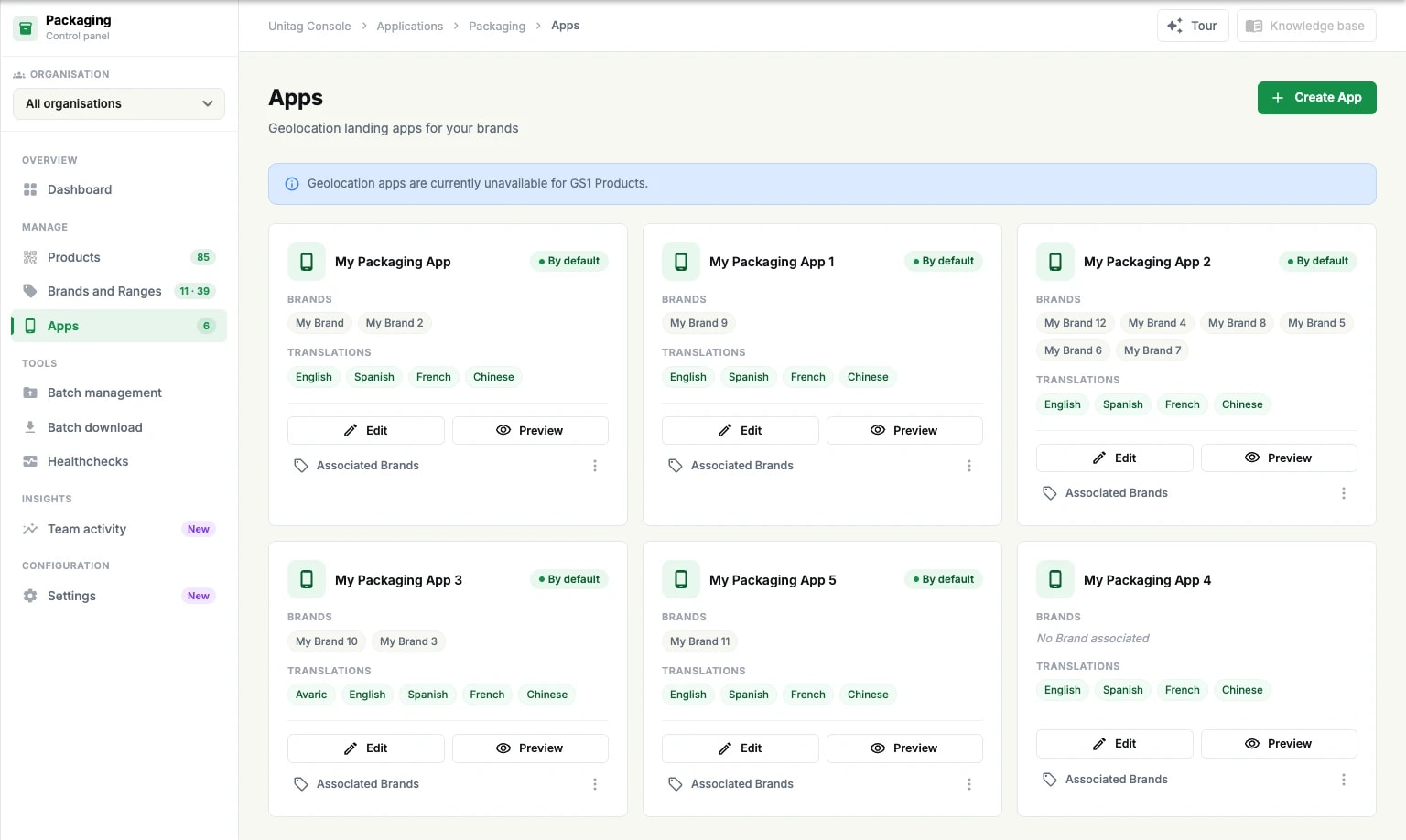1406x840 pixels.
Task: Open the three-dot menu for My Packaging App 1
Action: pyautogui.click(x=969, y=466)
